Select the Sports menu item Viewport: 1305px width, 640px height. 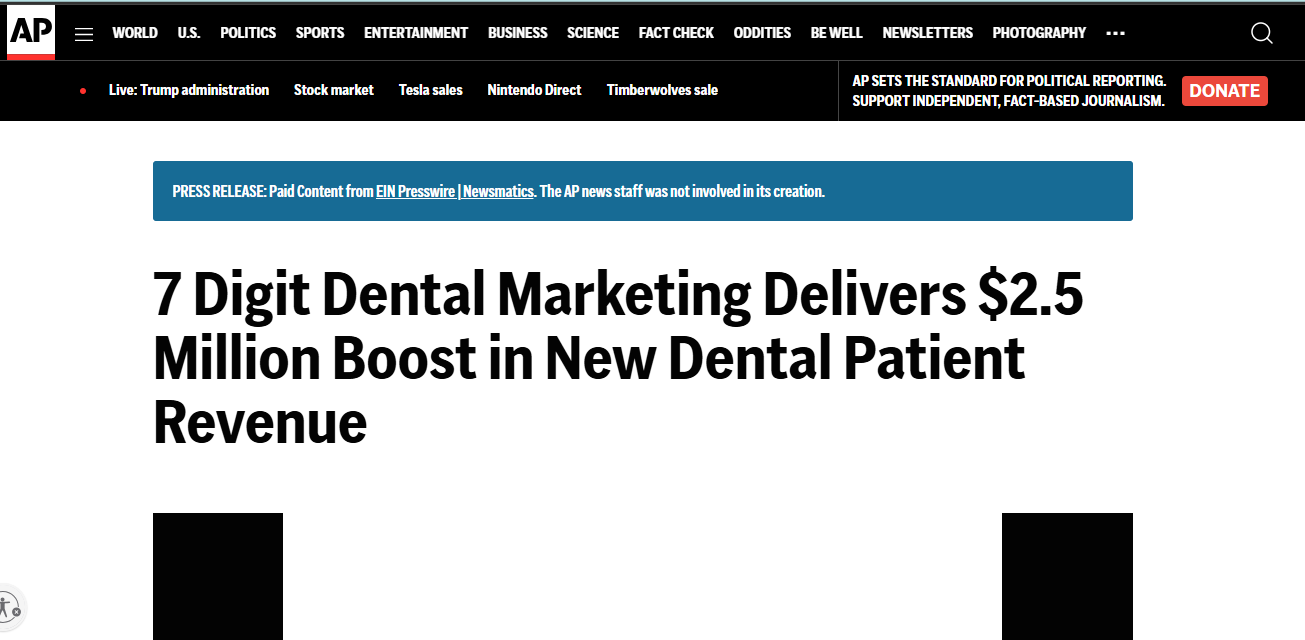(320, 33)
